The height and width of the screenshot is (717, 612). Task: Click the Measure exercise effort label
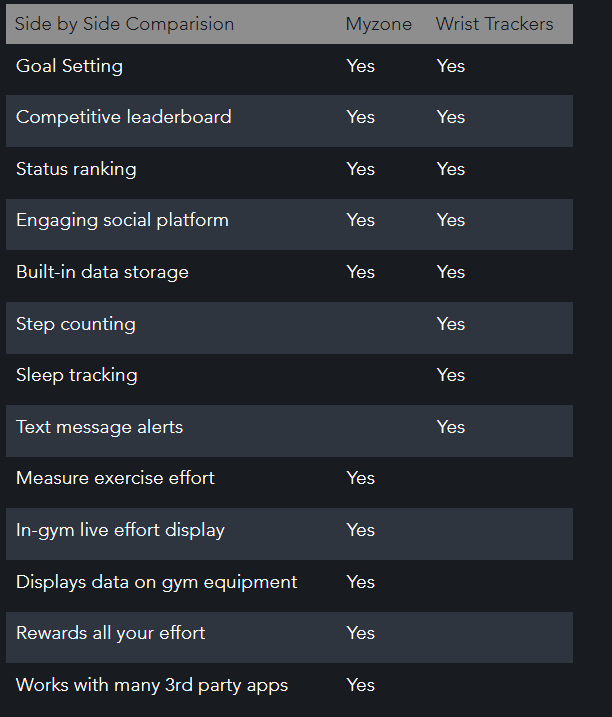115,478
